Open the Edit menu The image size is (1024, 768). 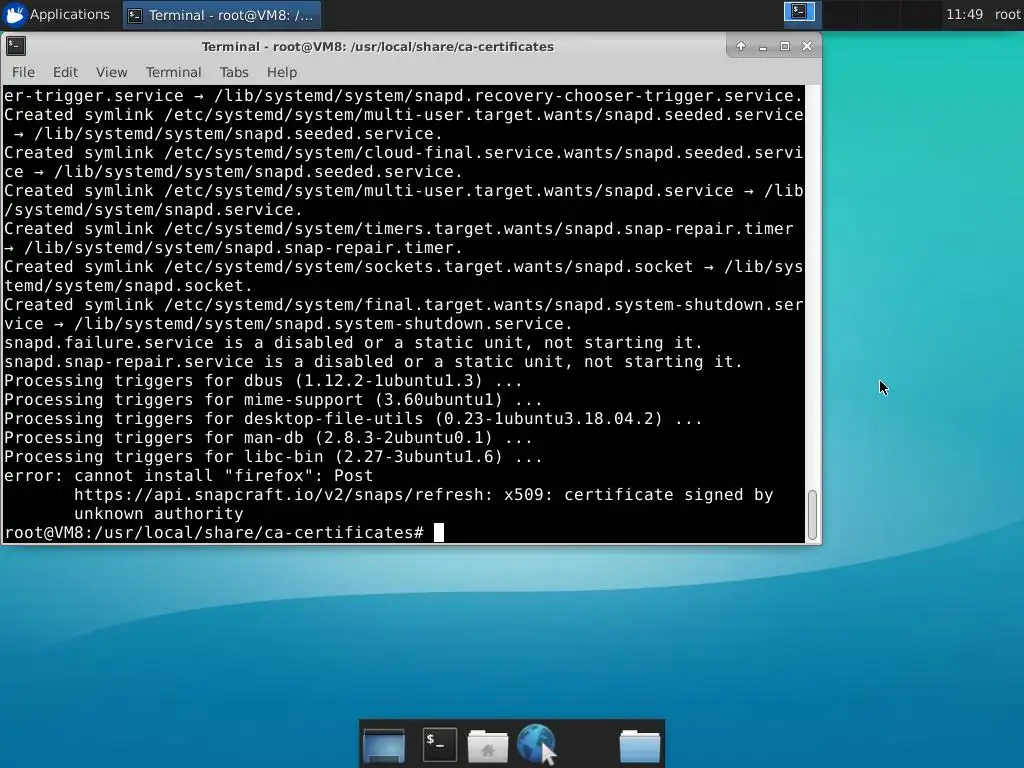[x=65, y=72]
